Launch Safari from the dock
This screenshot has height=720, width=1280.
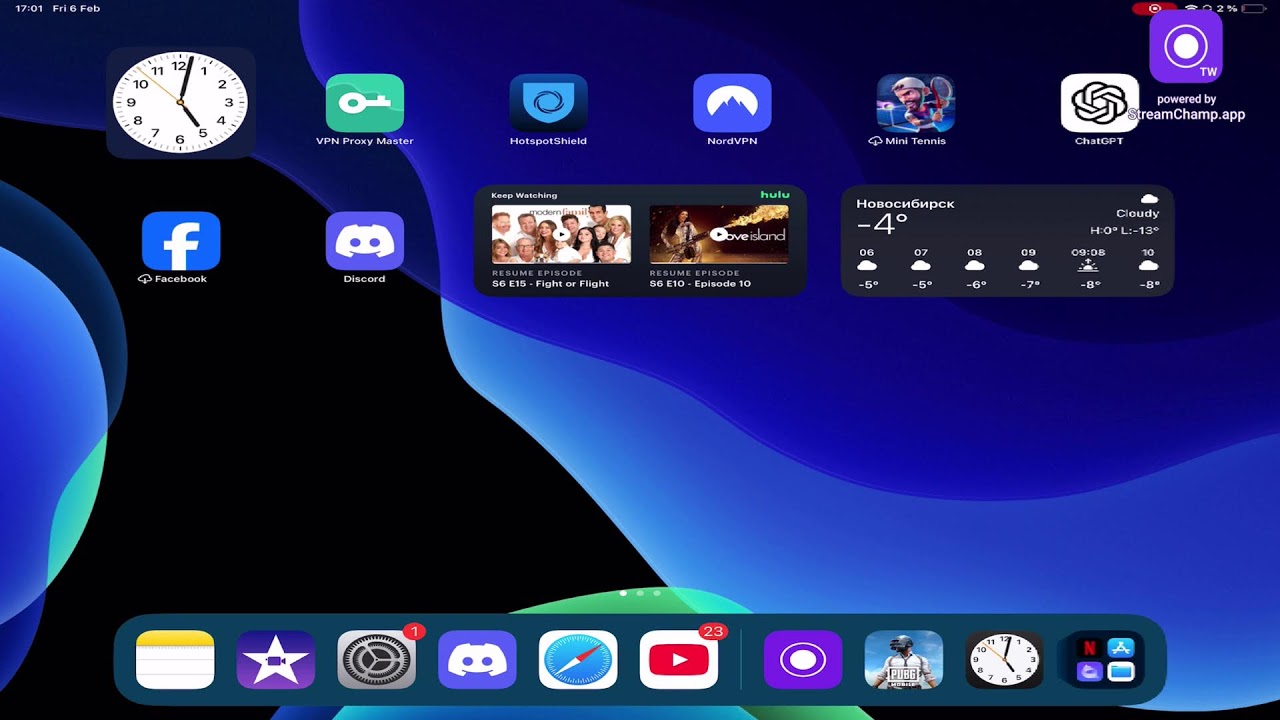[x=578, y=660]
